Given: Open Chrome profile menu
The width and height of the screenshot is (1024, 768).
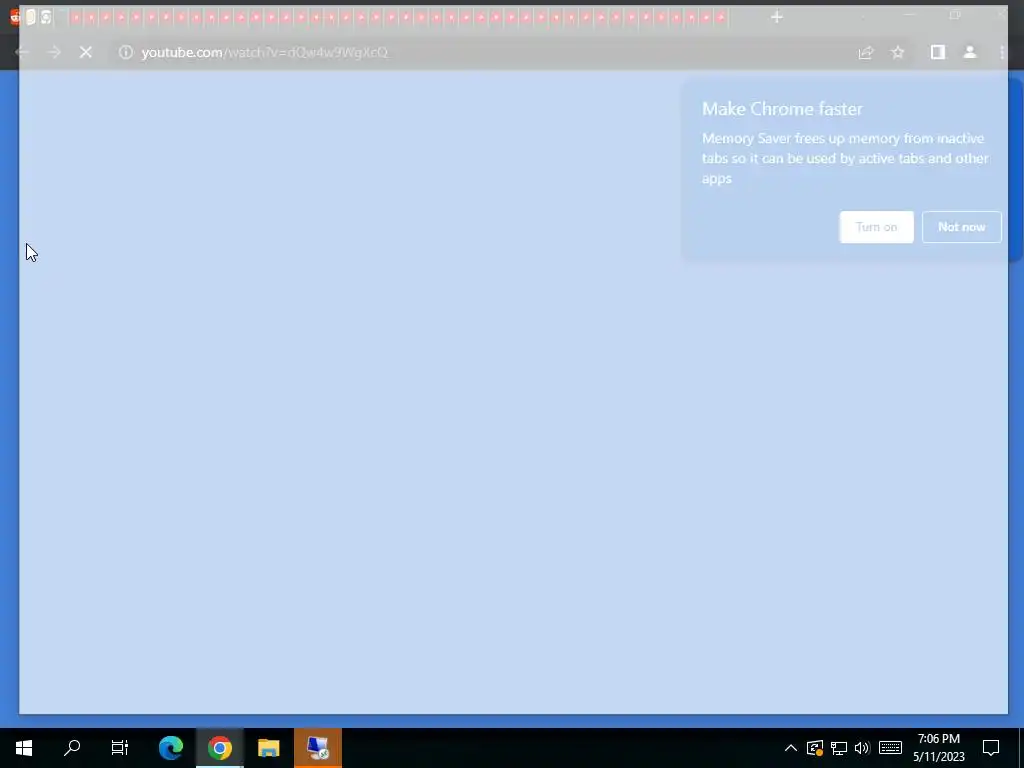Looking at the screenshot, I should pos(970,52).
